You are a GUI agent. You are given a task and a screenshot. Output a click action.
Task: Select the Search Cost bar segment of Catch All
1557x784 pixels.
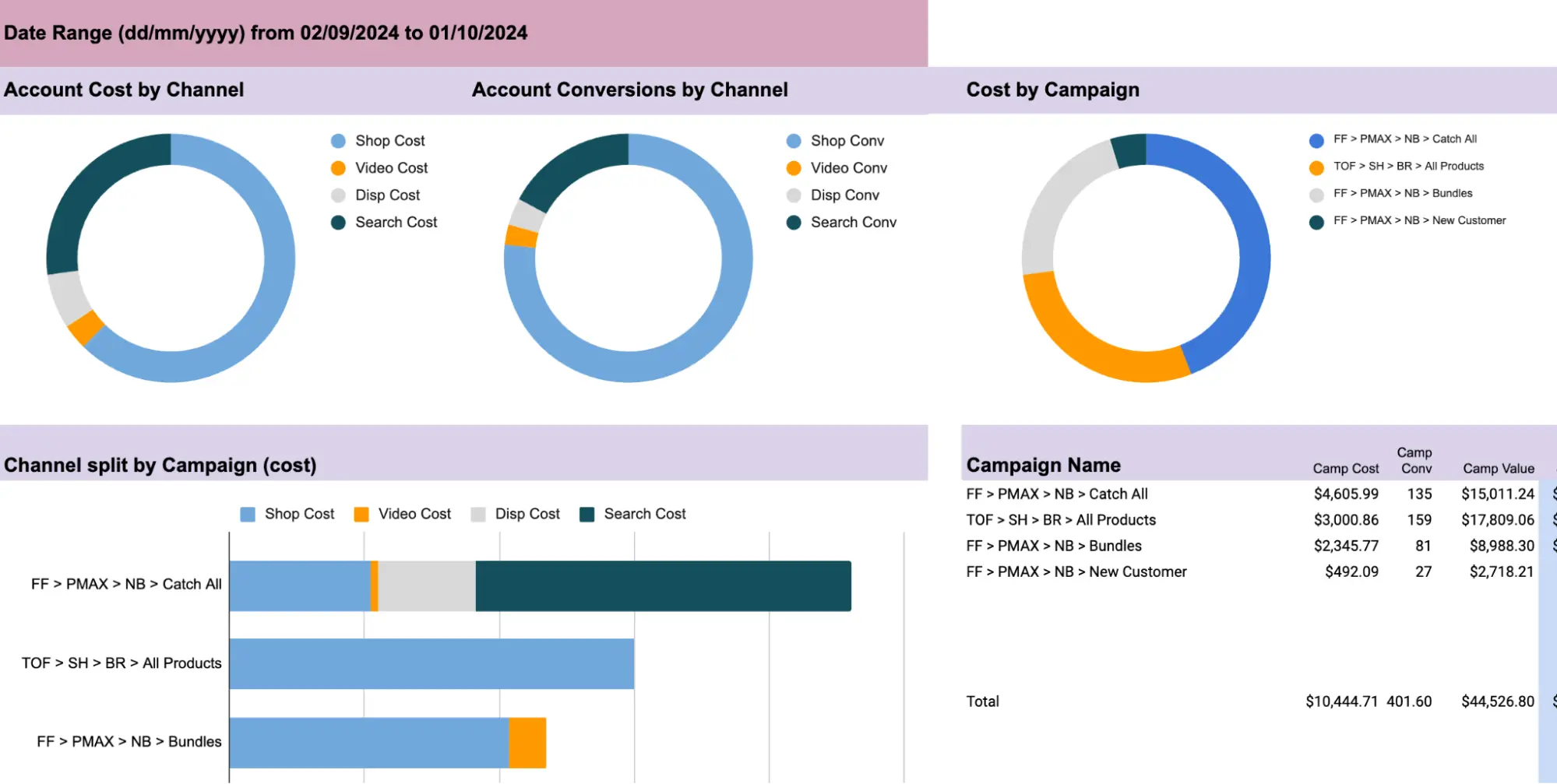click(664, 585)
